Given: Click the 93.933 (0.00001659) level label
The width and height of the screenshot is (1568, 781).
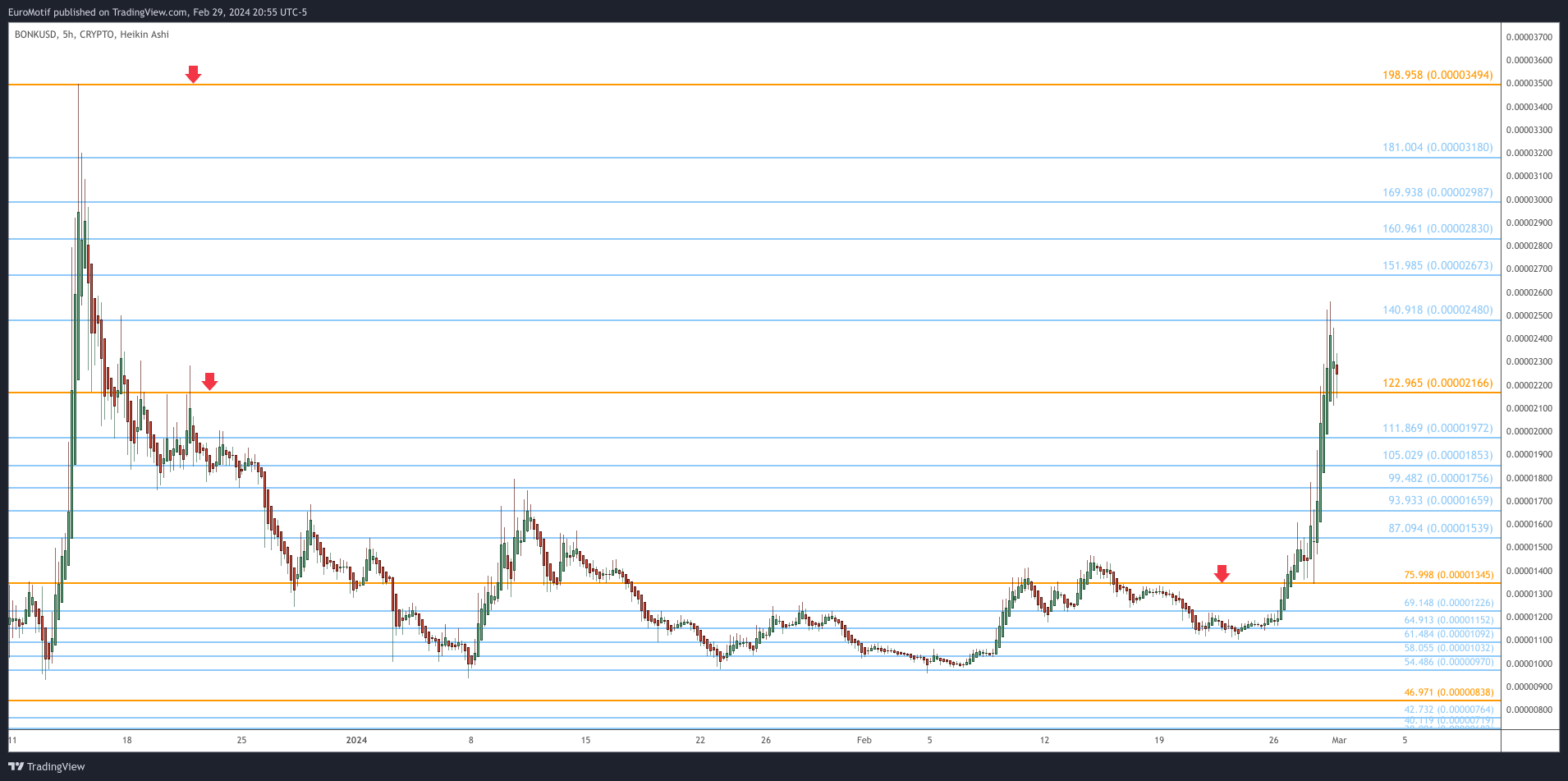Looking at the screenshot, I should tap(1441, 501).
